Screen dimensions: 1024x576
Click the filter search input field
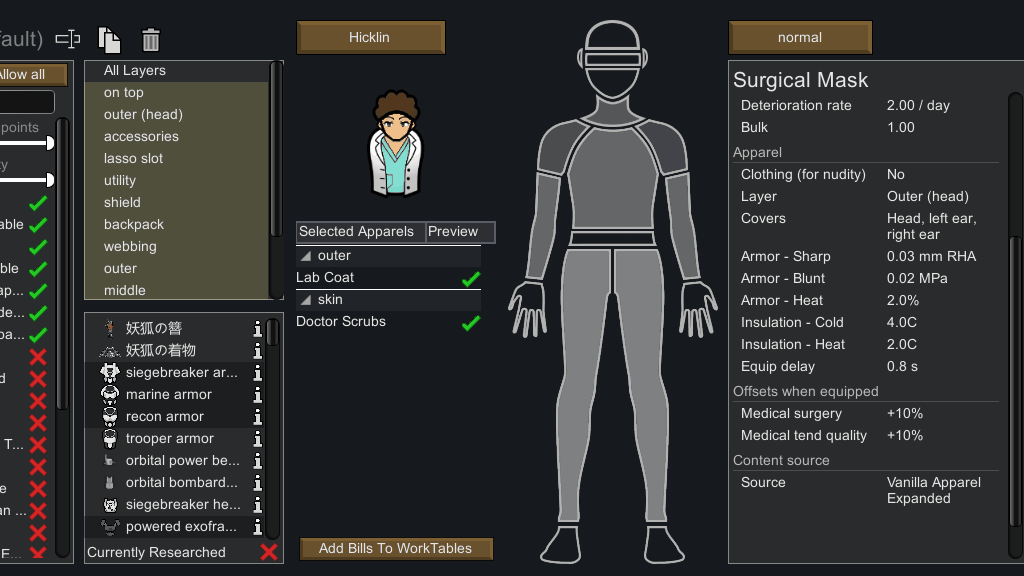point(27,102)
